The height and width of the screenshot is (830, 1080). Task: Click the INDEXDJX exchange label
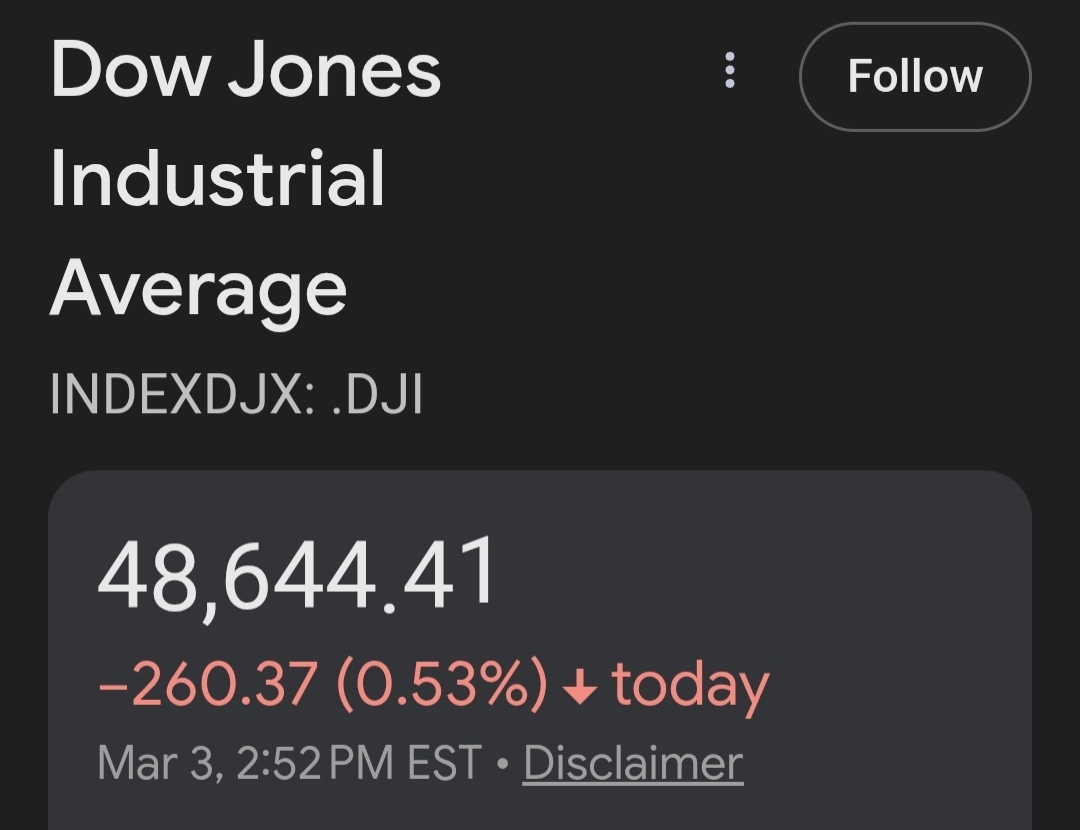(x=182, y=395)
